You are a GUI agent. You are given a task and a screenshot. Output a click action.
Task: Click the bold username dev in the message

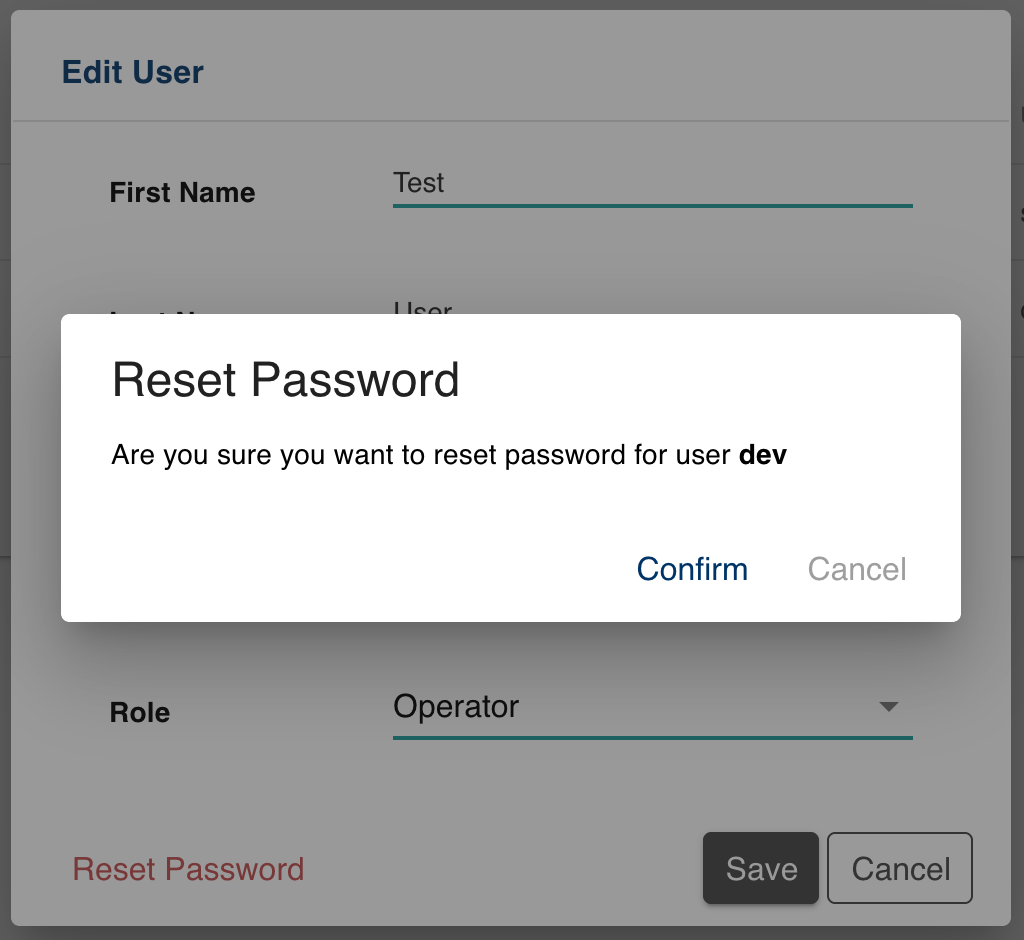pyautogui.click(x=764, y=455)
